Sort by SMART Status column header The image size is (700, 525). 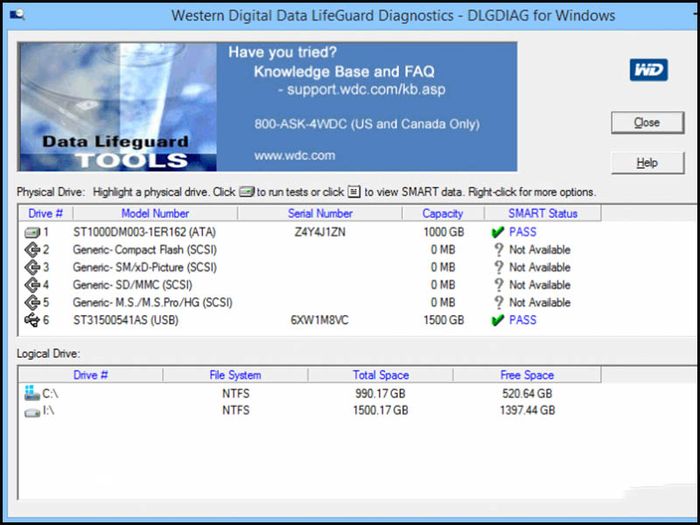click(543, 213)
